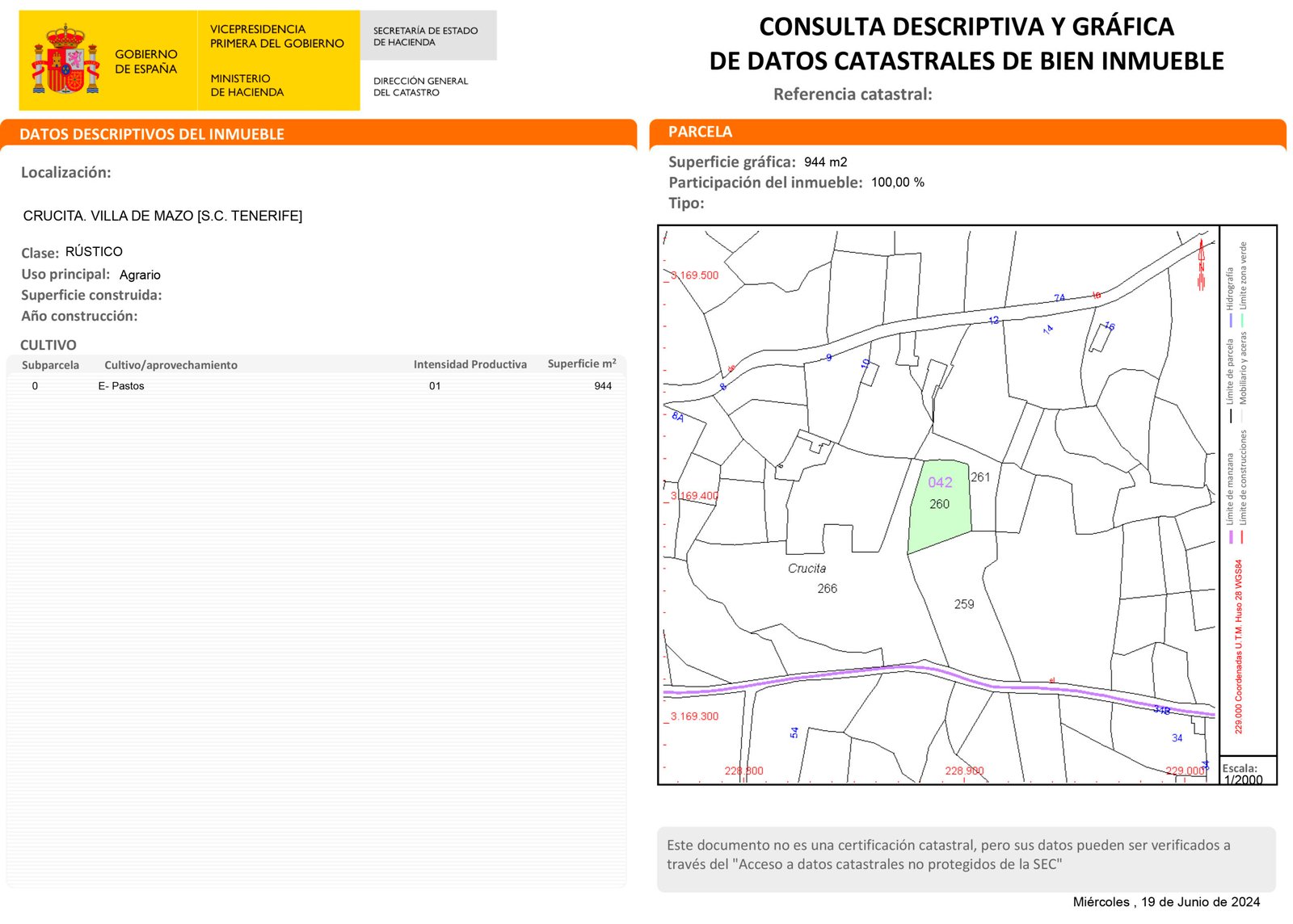Click the blue 'Hidrografía' legend line

pyautogui.click(x=1231, y=320)
